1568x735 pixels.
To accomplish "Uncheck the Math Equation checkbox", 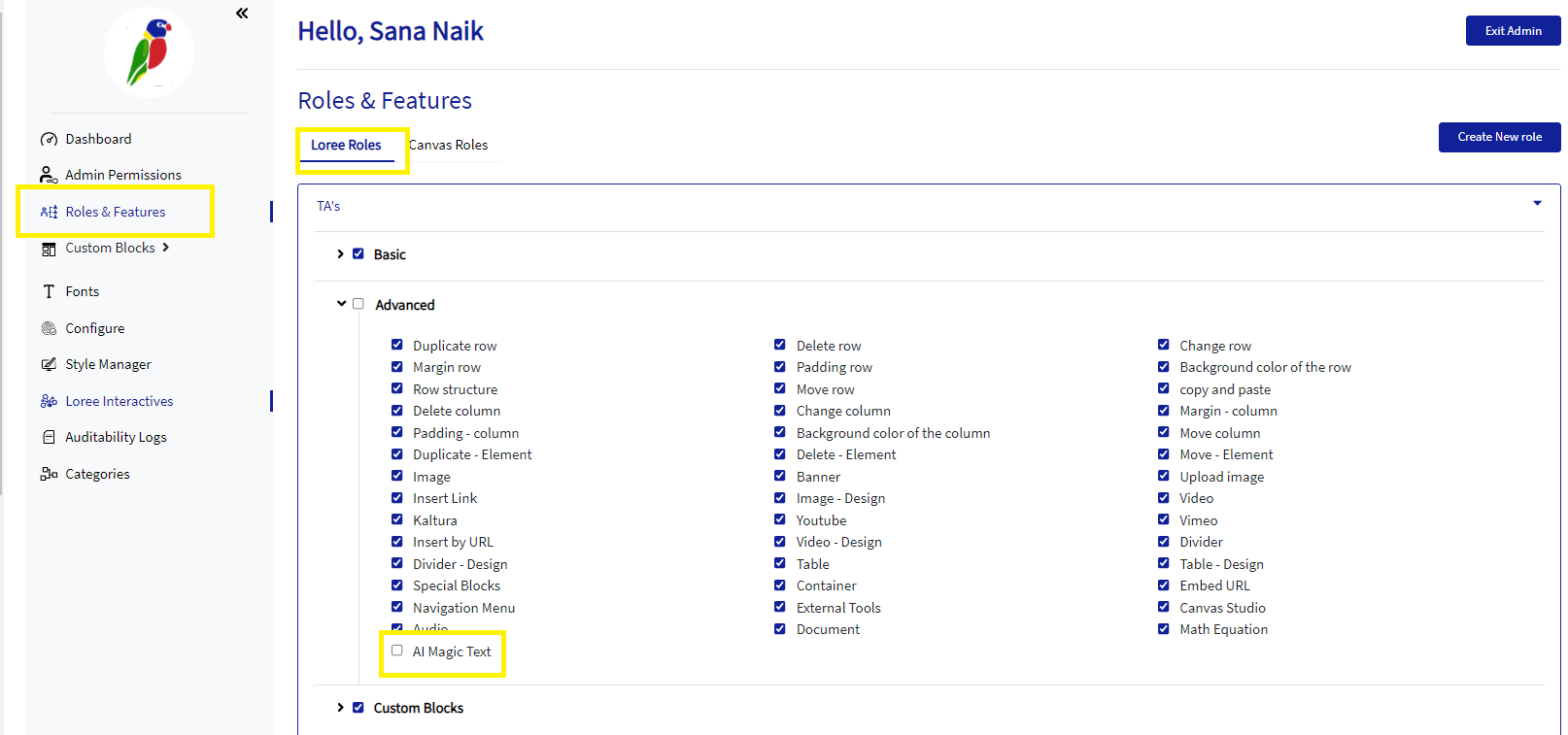I will coord(1164,629).
